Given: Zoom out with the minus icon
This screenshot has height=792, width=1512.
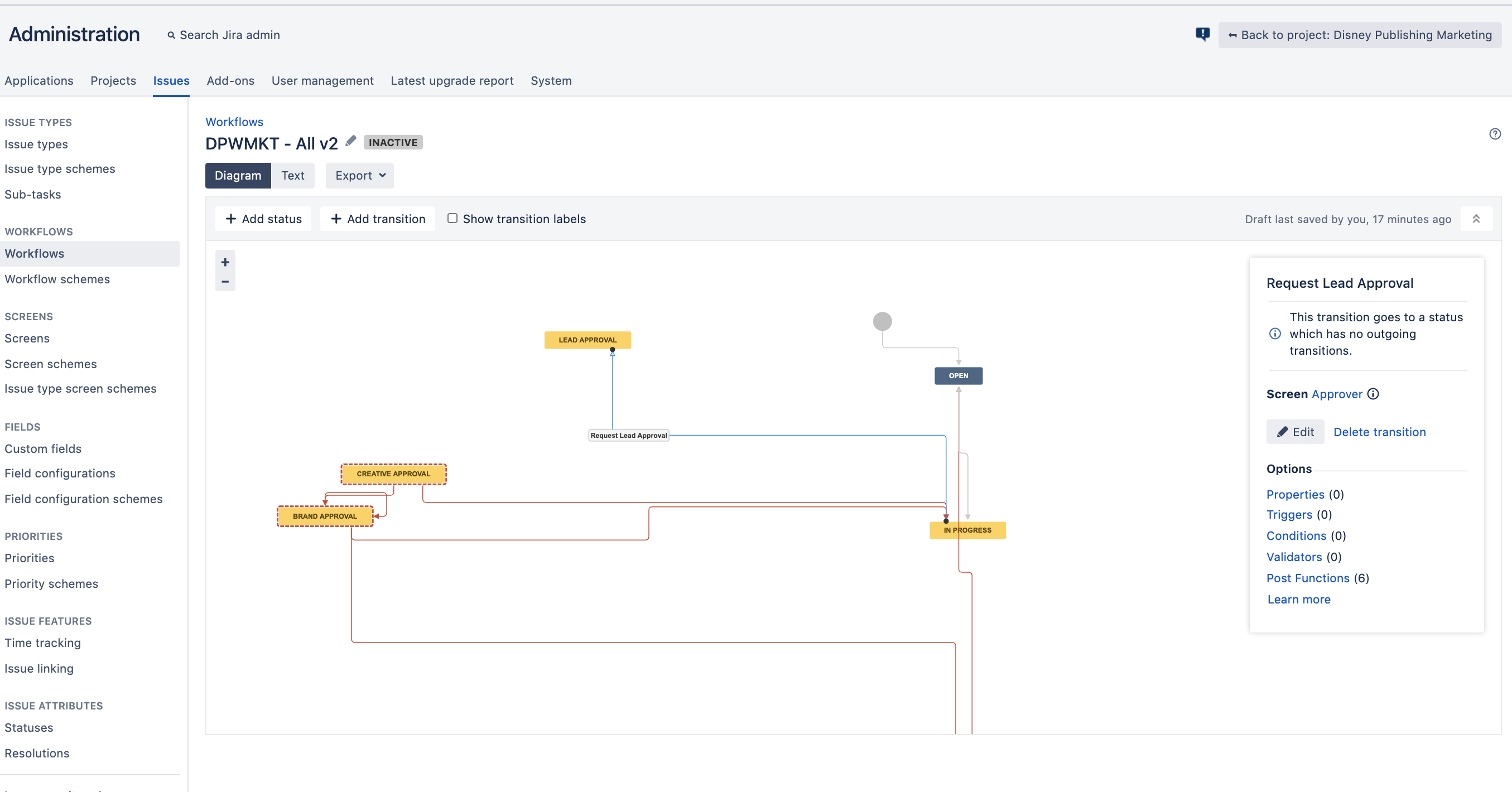Looking at the screenshot, I should (x=225, y=282).
